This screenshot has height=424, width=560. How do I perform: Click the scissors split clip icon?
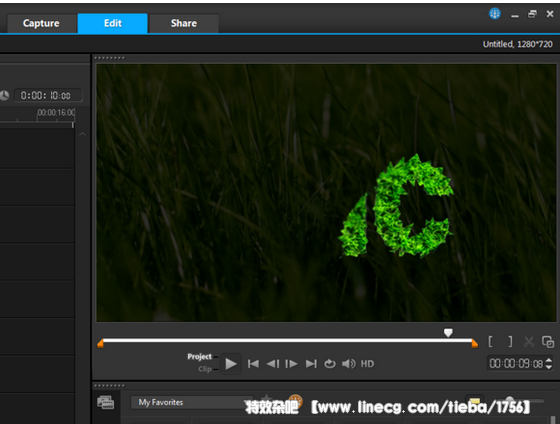click(529, 342)
